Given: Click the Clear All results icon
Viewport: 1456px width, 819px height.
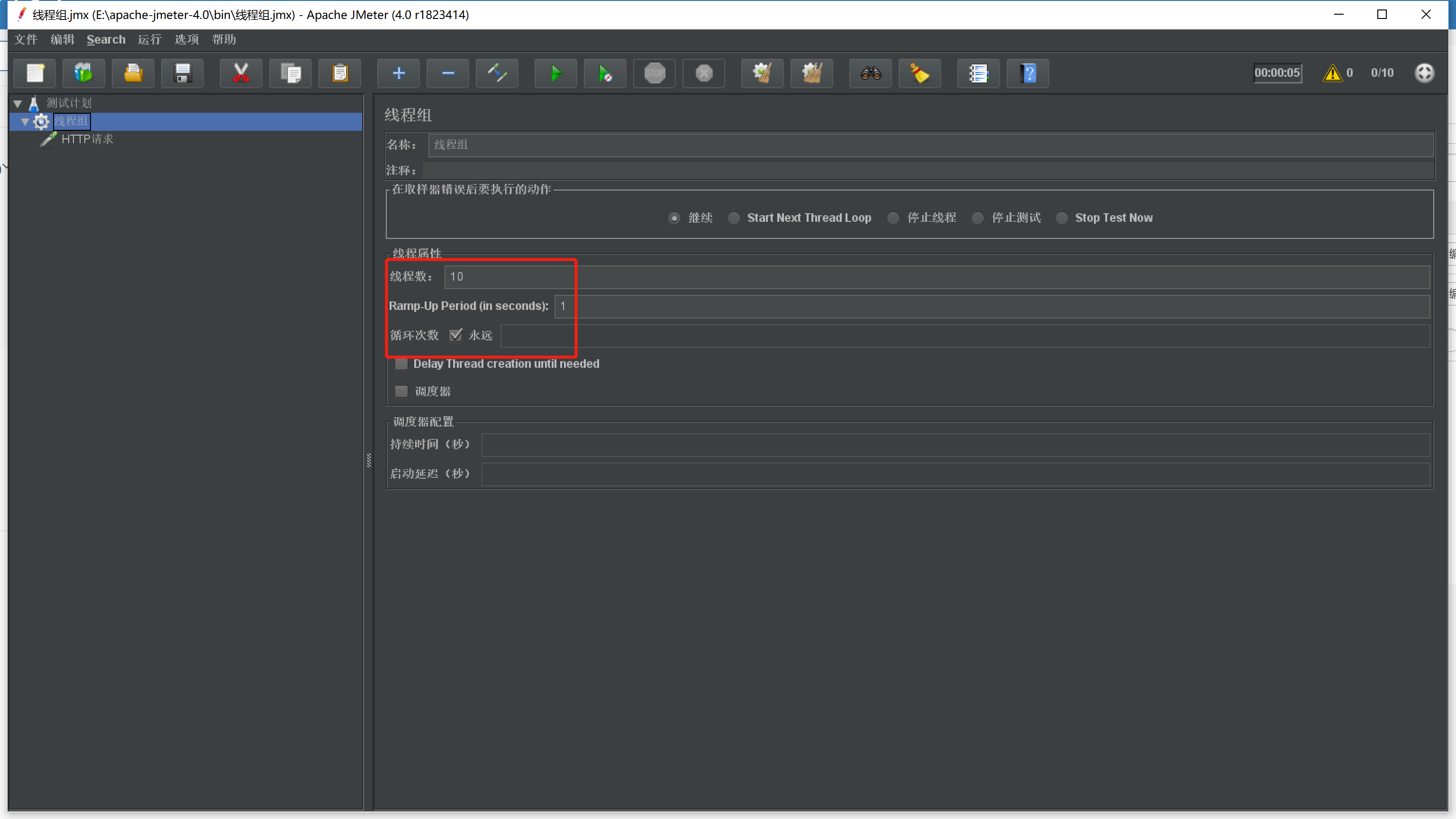Looking at the screenshot, I should (x=811, y=73).
